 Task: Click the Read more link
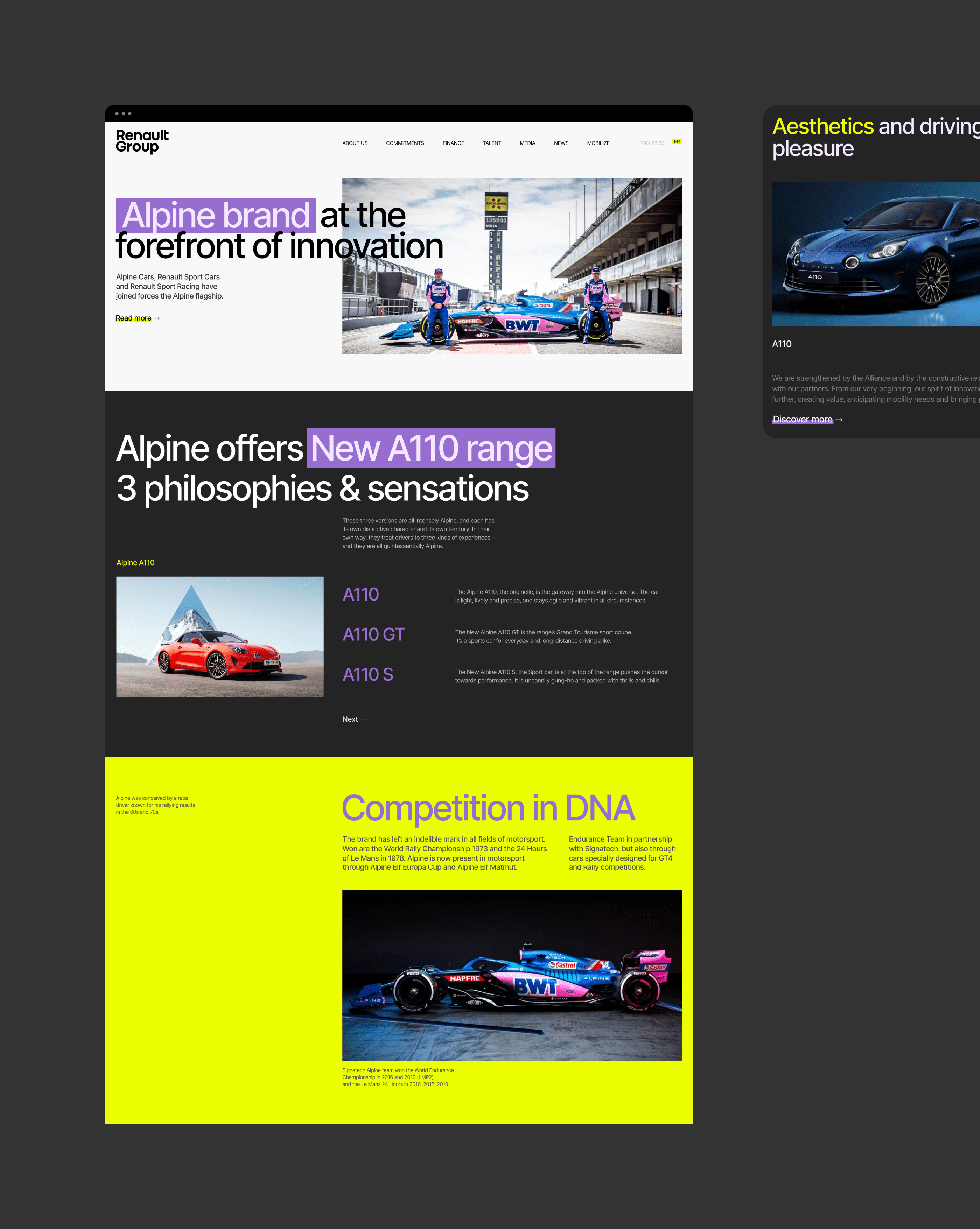tap(133, 318)
